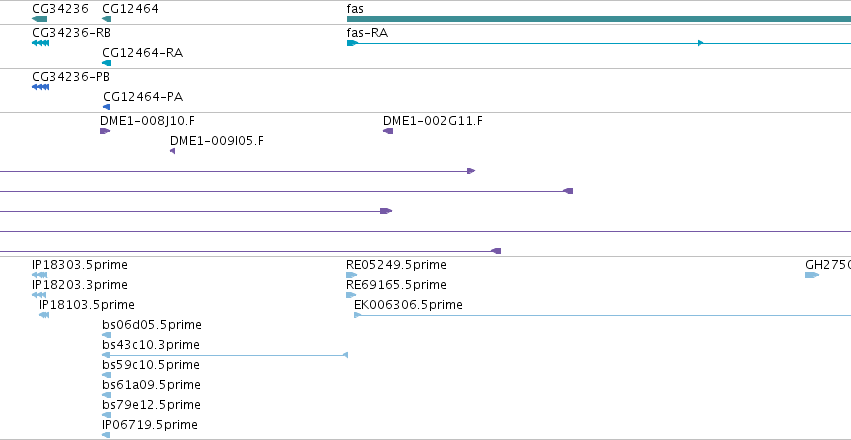
Task: Click the RE05249.5prime EST feature
Action: [x=351, y=275]
